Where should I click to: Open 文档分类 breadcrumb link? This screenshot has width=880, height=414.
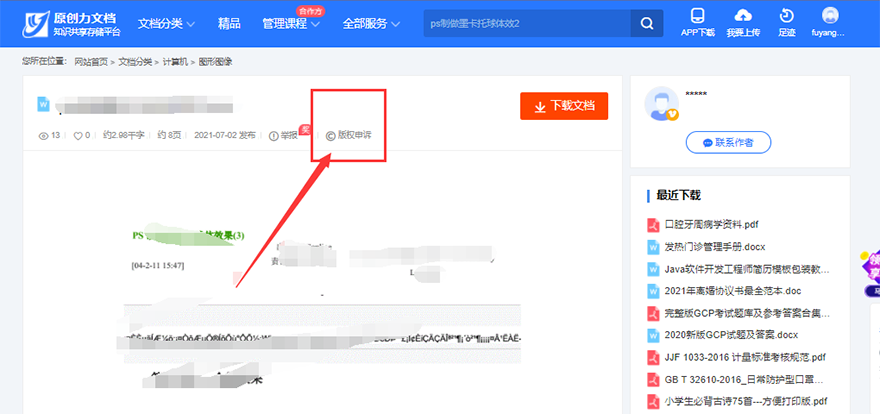pos(135,62)
